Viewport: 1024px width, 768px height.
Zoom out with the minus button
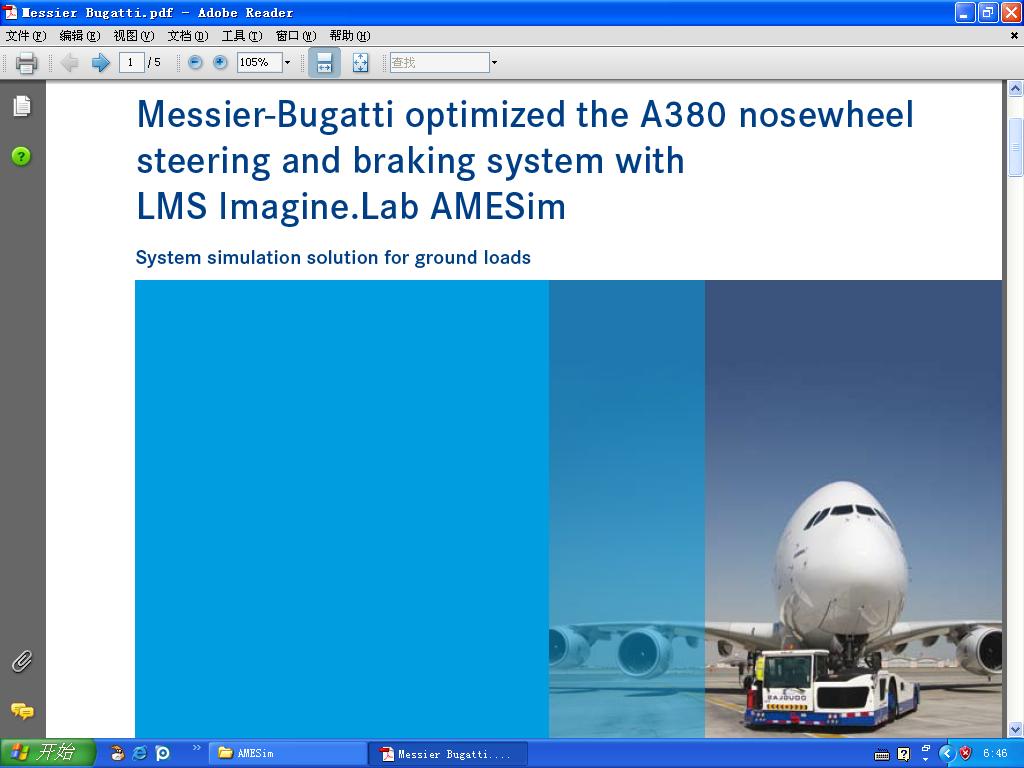[195, 63]
